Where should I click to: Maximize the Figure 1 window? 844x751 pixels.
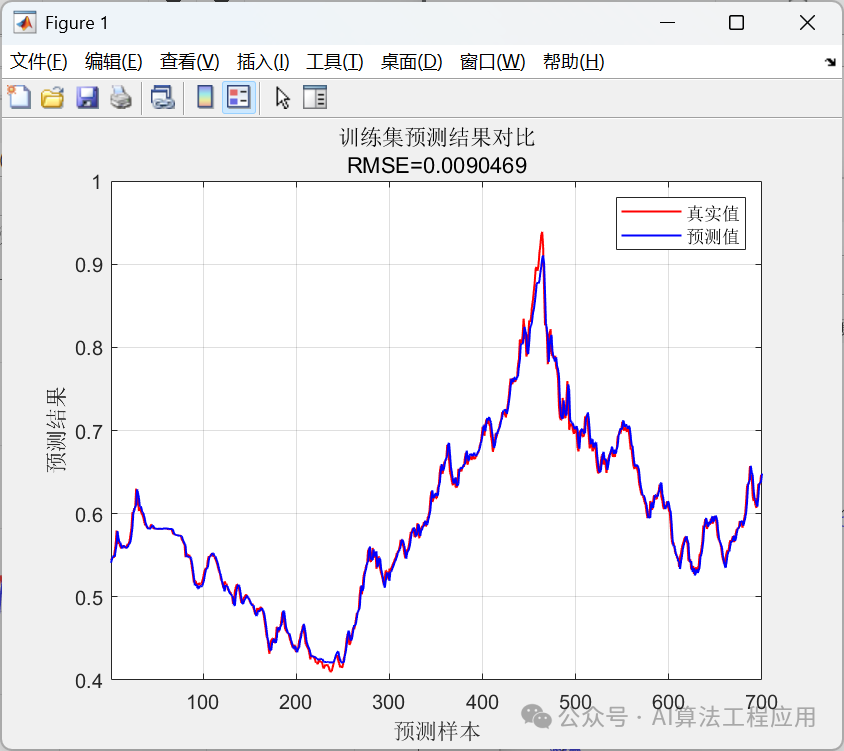pyautogui.click(x=736, y=23)
